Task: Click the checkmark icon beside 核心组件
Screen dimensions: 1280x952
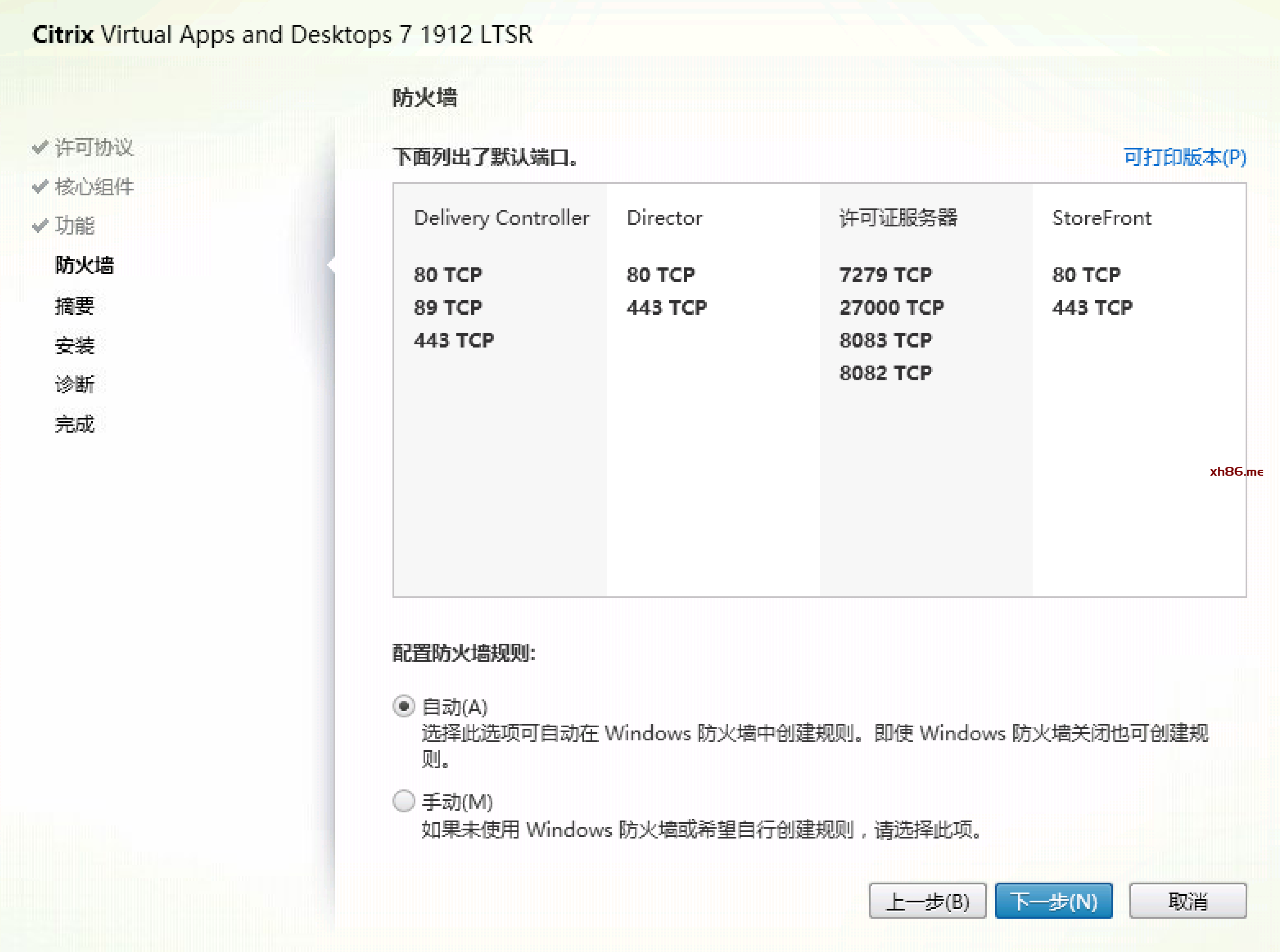Action: coord(40,187)
